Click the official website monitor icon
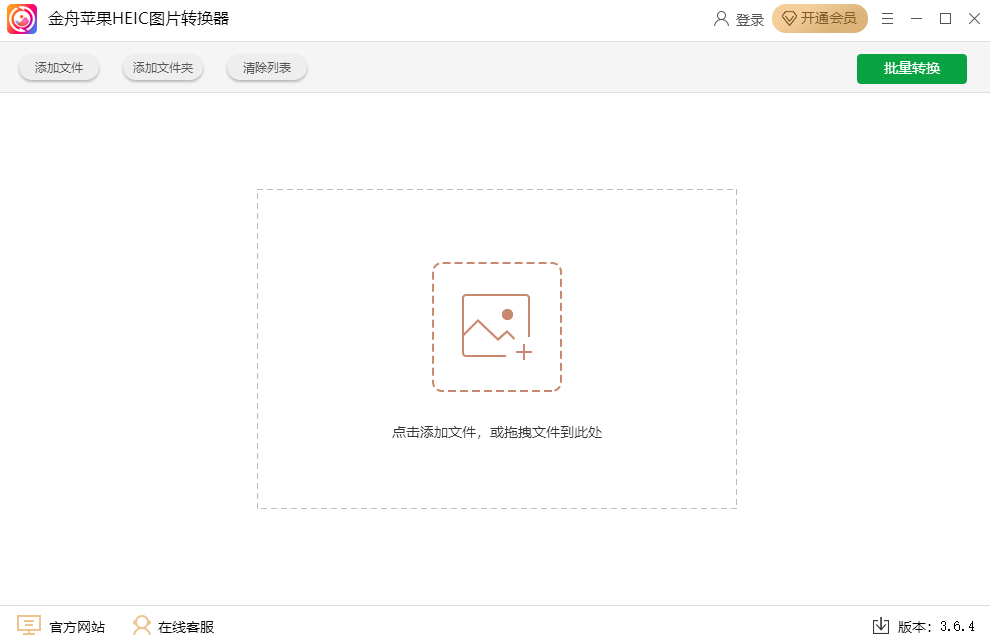The width and height of the screenshot is (990, 640). (30, 626)
